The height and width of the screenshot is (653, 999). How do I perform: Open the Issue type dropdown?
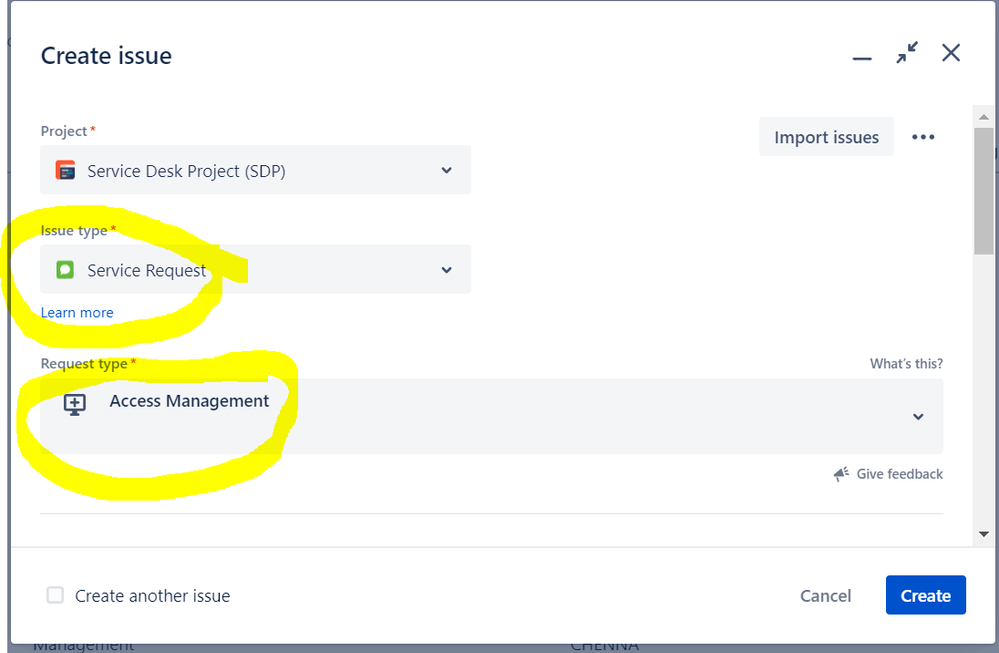pos(255,269)
